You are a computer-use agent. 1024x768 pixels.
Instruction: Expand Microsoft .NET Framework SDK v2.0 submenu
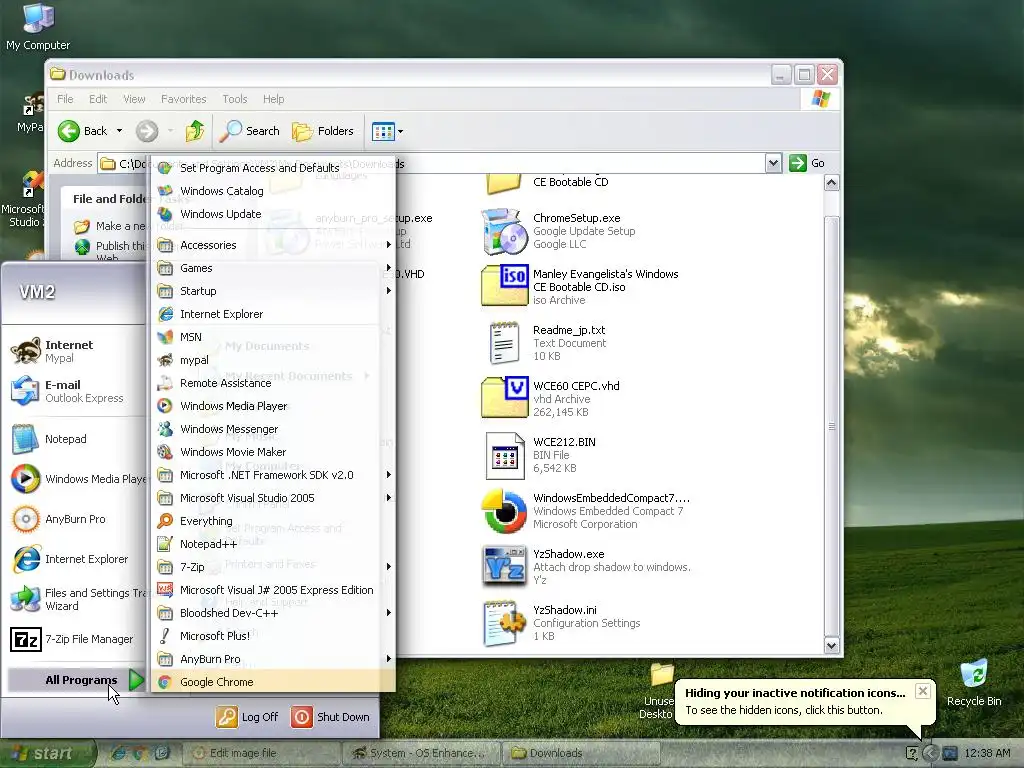[273, 475]
